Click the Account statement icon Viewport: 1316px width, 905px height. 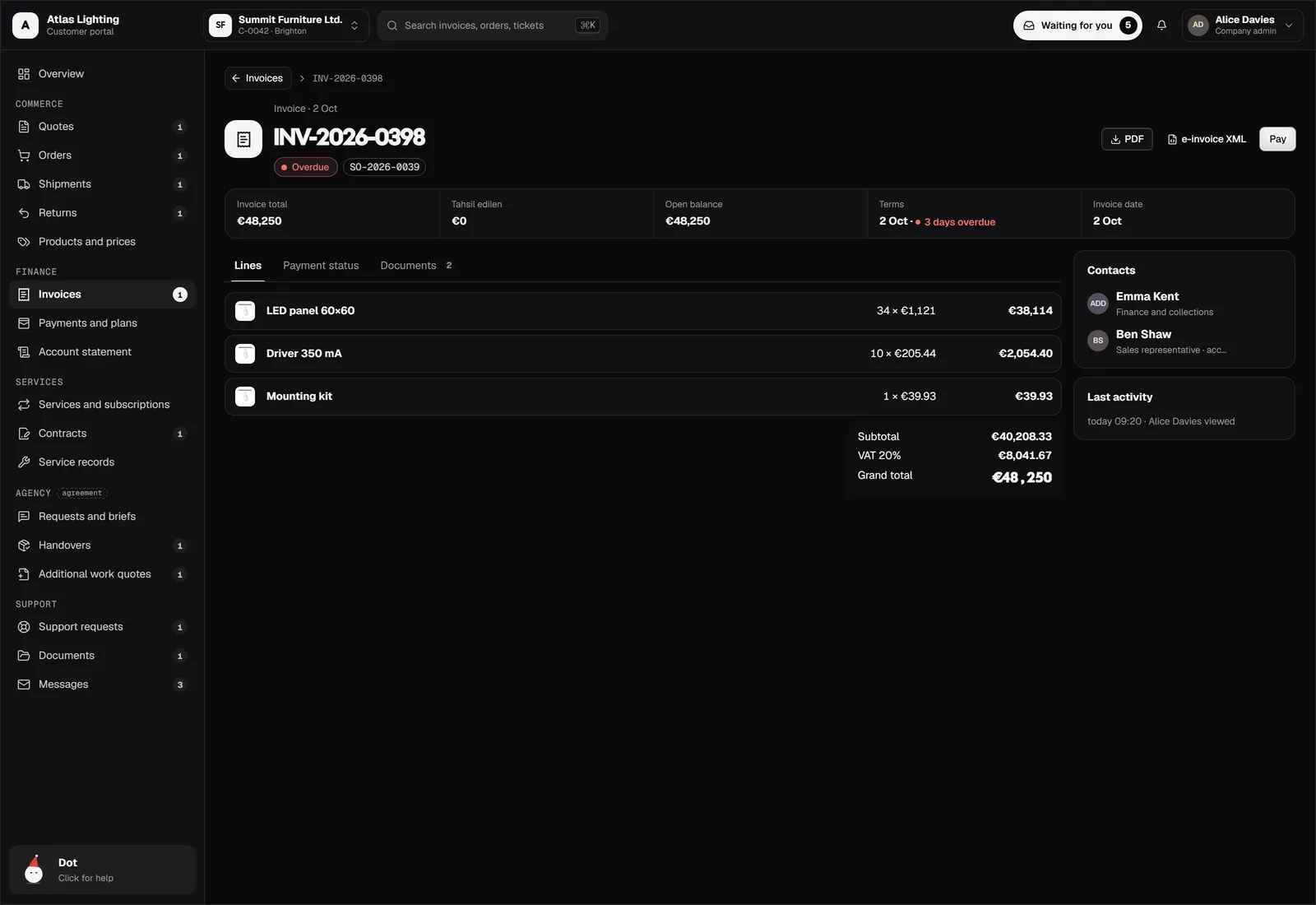tap(24, 352)
